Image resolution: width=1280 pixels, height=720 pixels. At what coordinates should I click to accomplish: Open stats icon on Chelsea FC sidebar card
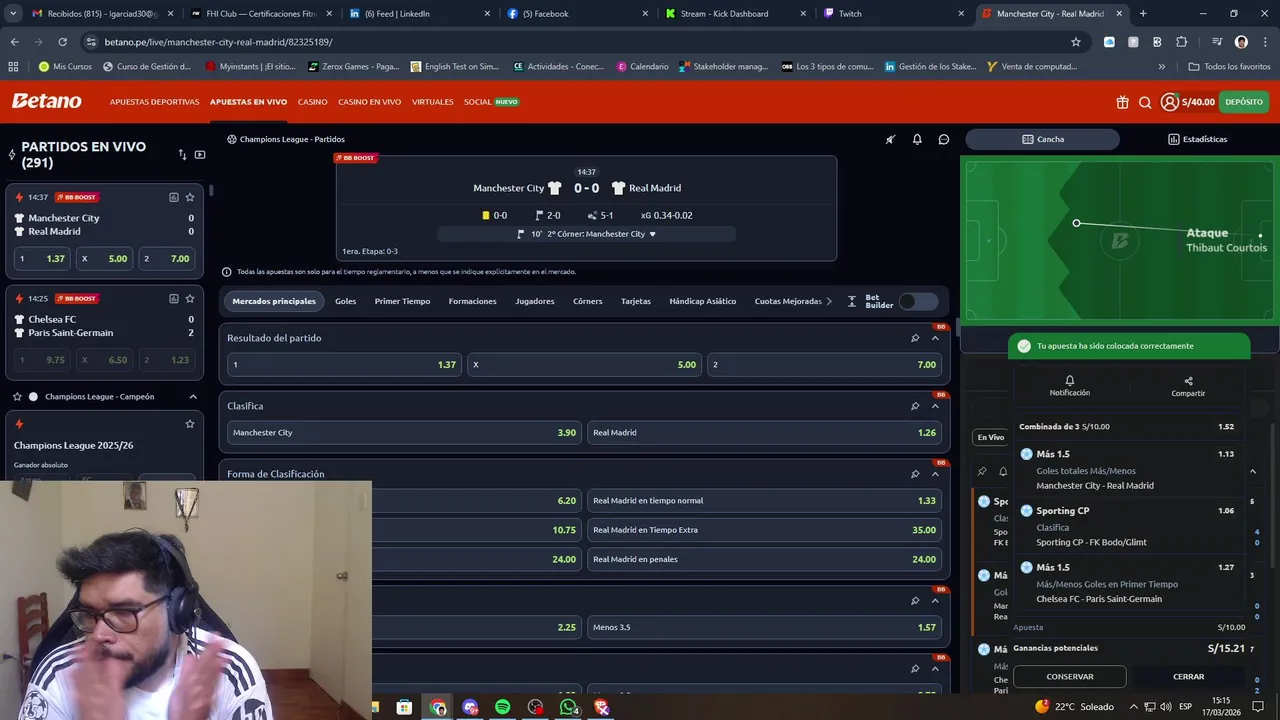174,298
